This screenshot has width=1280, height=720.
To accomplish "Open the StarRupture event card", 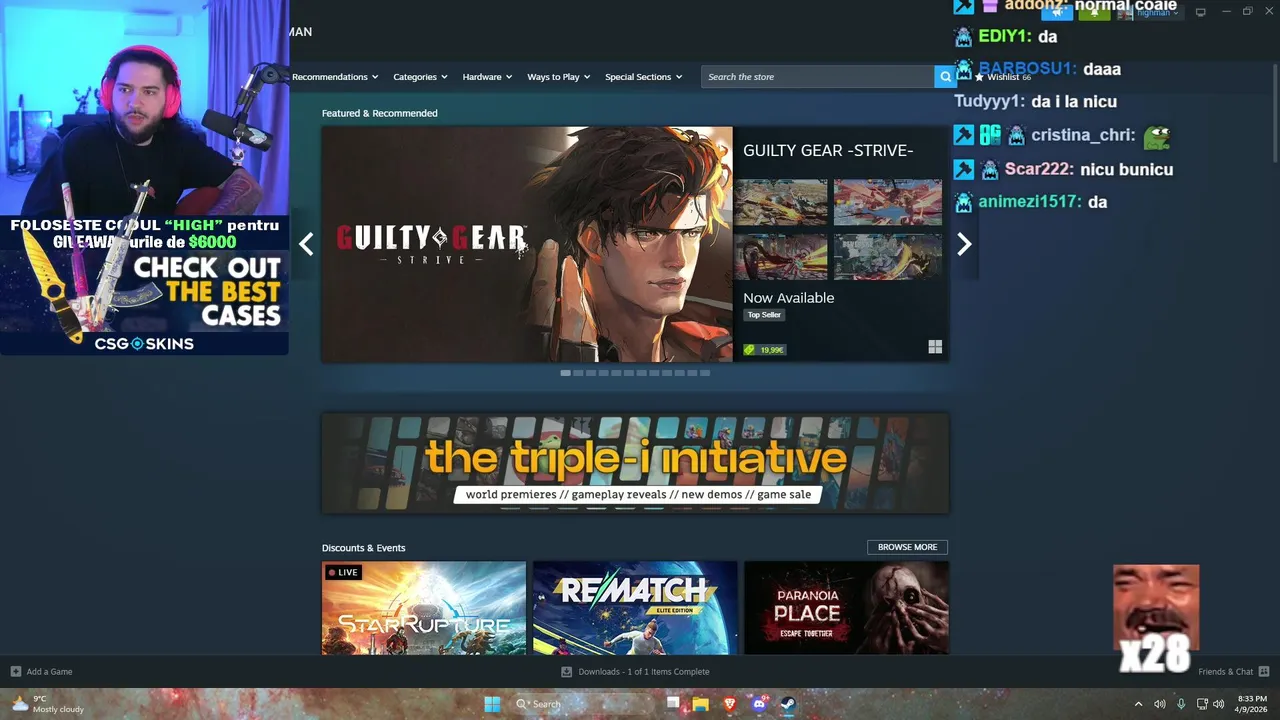I will point(424,608).
